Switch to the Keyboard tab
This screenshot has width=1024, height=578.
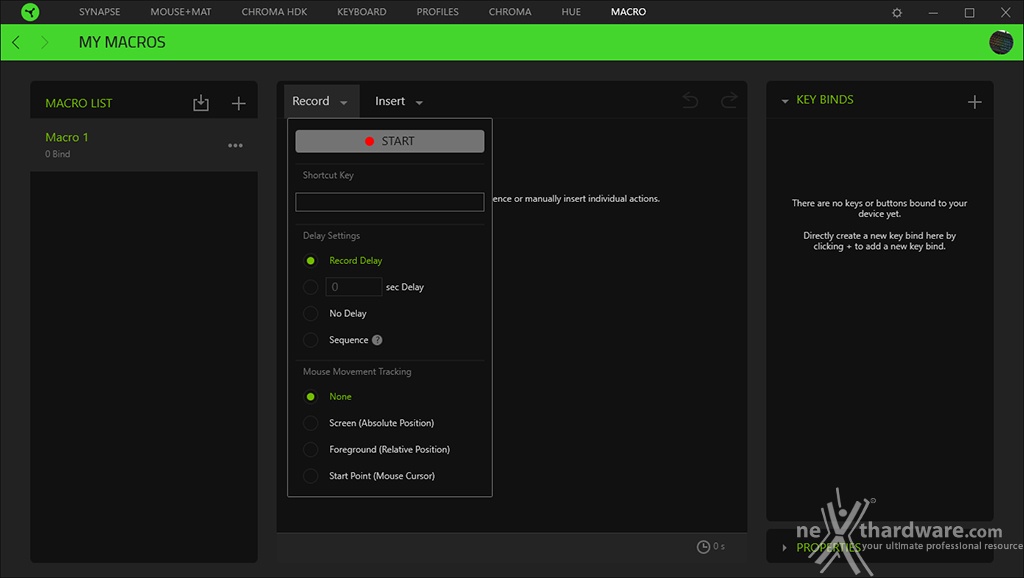tap(362, 12)
